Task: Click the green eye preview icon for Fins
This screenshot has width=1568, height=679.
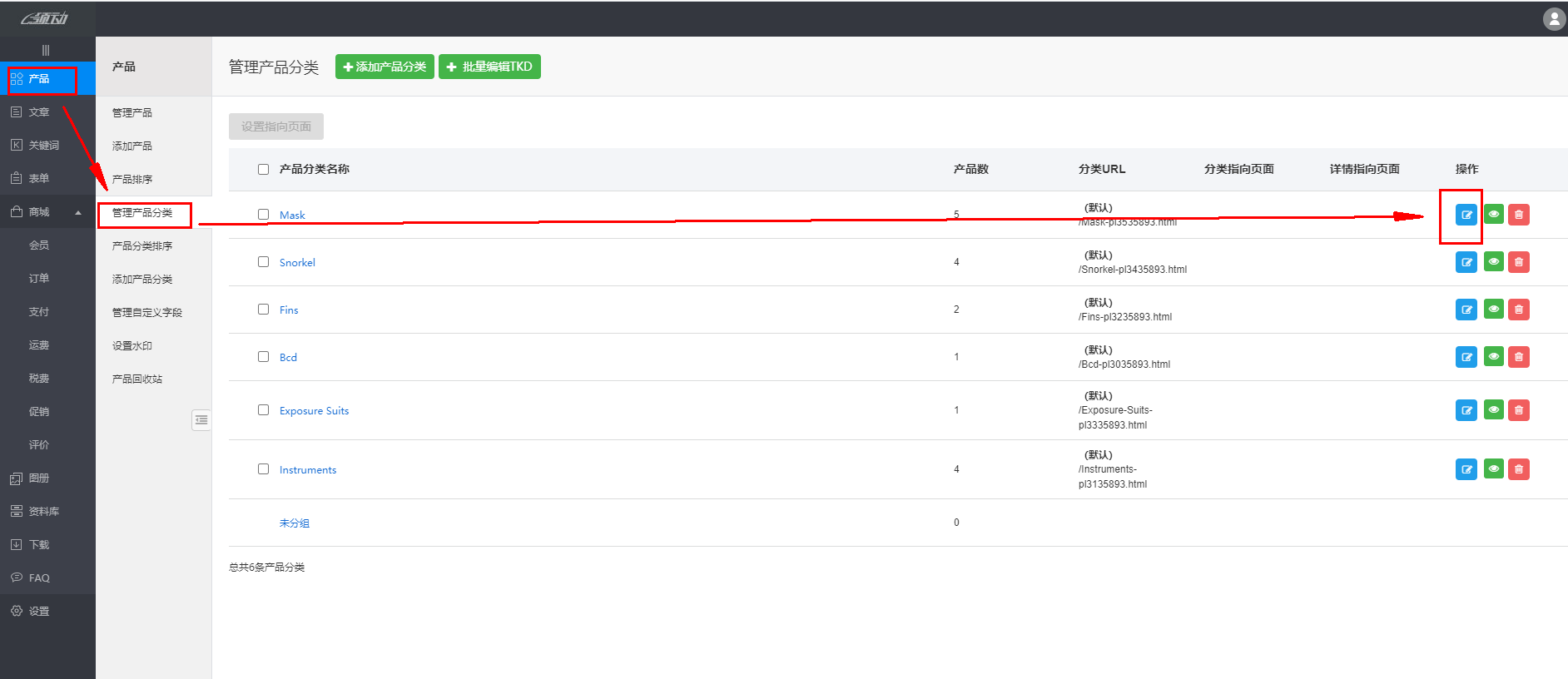Action: pos(1493,310)
